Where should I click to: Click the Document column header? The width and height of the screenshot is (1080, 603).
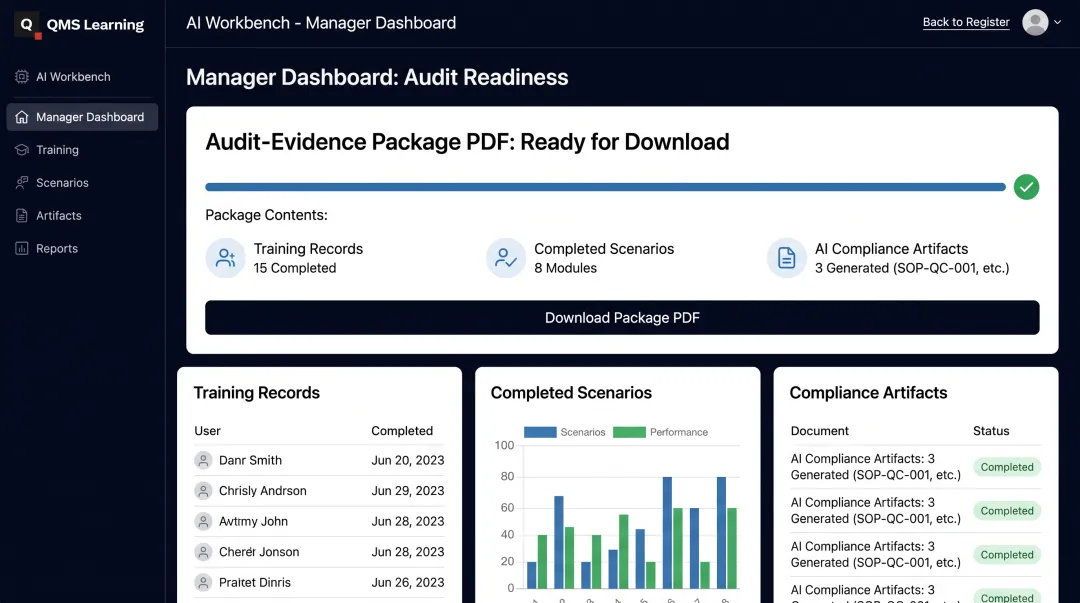click(820, 431)
